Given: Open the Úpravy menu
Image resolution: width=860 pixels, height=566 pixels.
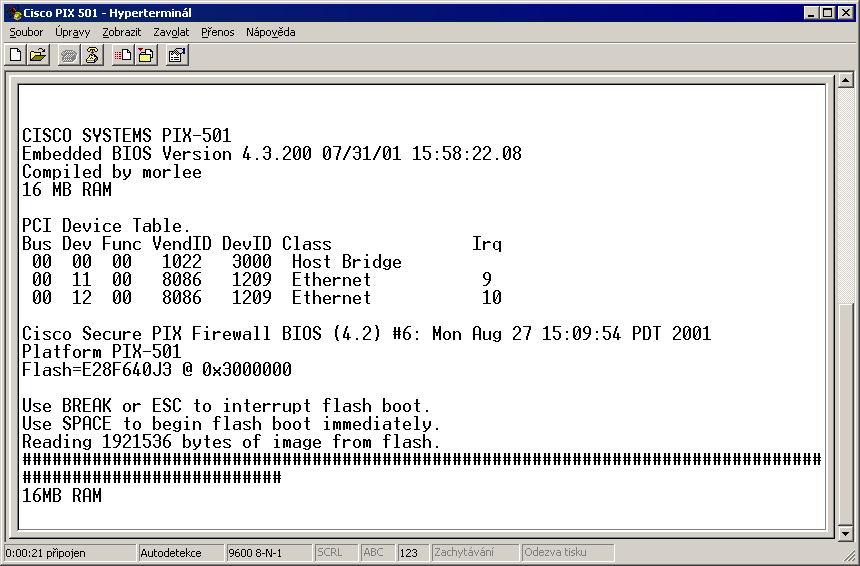Looking at the screenshot, I should point(72,32).
